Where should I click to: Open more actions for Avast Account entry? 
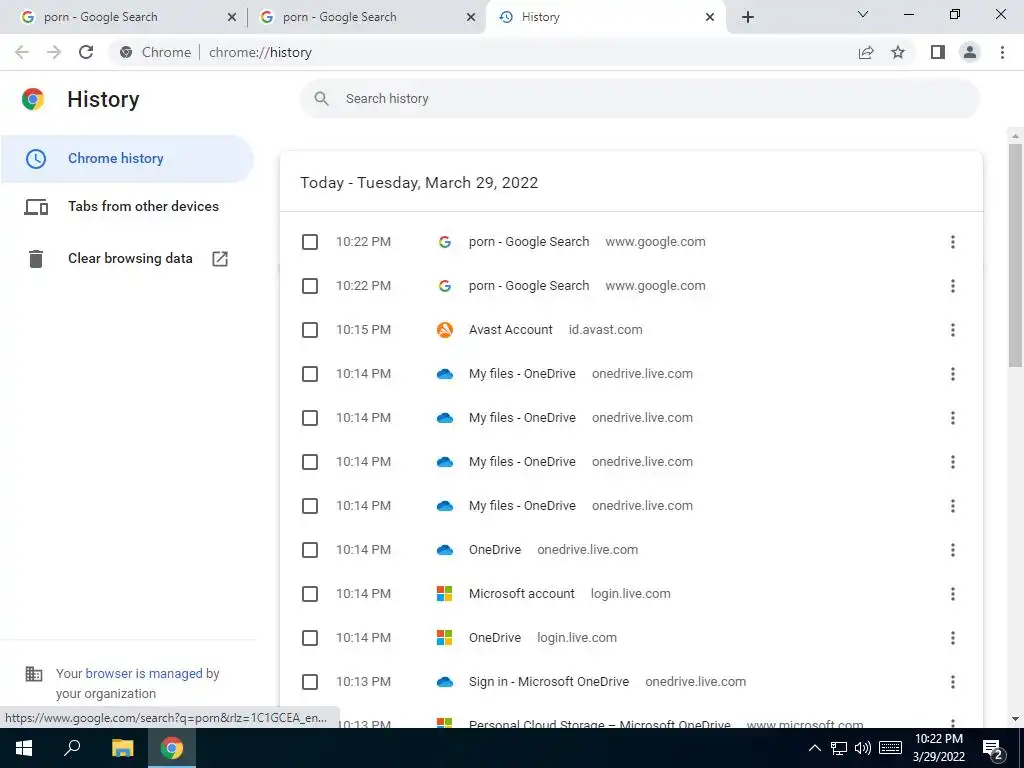point(953,330)
